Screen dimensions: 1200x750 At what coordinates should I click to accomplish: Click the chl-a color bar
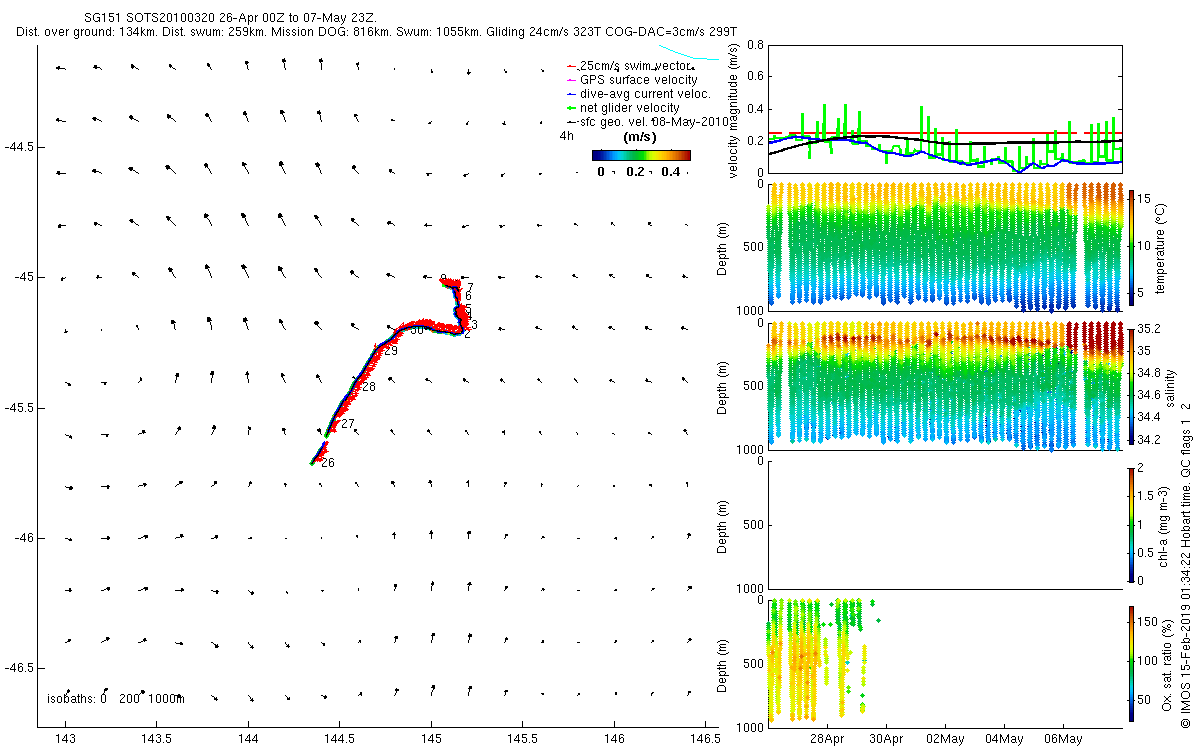click(1132, 524)
